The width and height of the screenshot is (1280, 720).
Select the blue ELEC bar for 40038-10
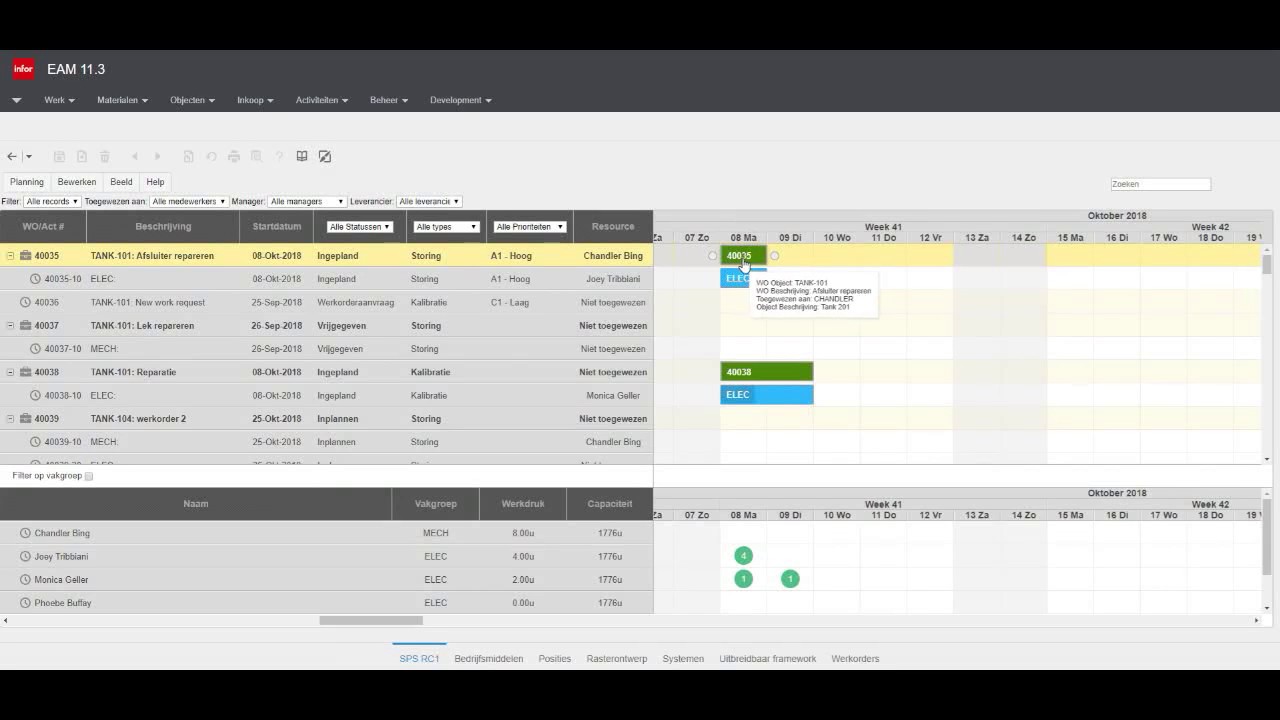coord(767,395)
